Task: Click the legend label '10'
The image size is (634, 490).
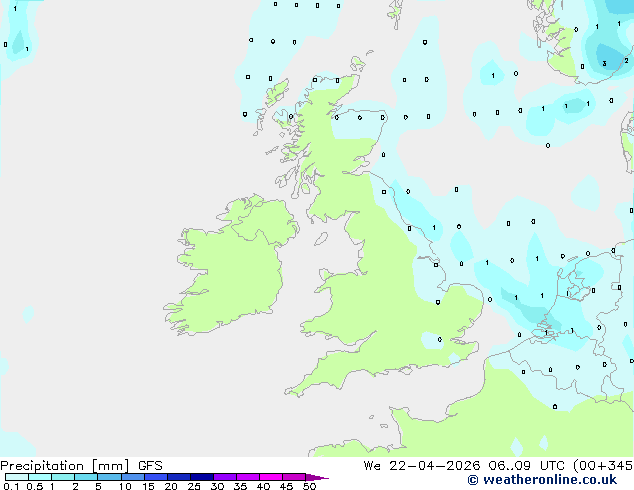Action: [125, 486]
